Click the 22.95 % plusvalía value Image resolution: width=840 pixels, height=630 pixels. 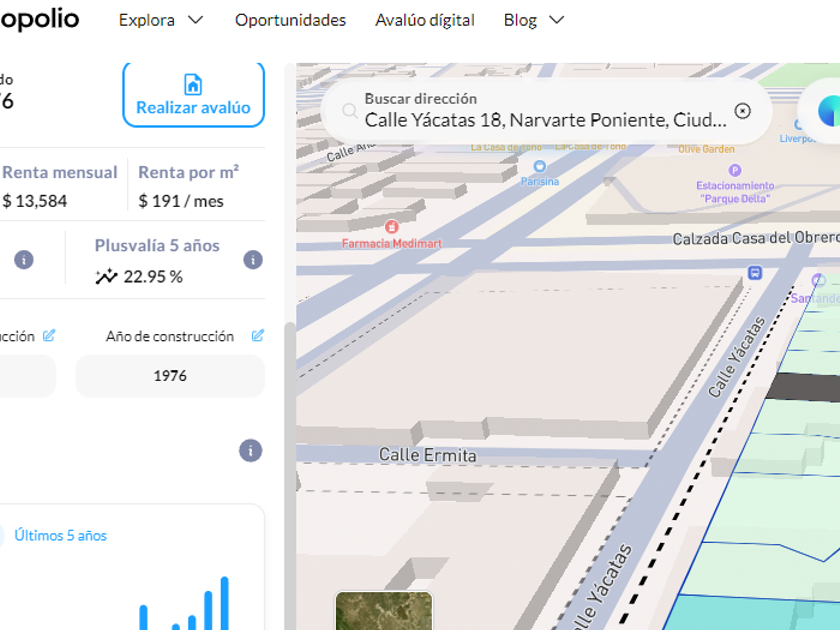(x=153, y=277)
